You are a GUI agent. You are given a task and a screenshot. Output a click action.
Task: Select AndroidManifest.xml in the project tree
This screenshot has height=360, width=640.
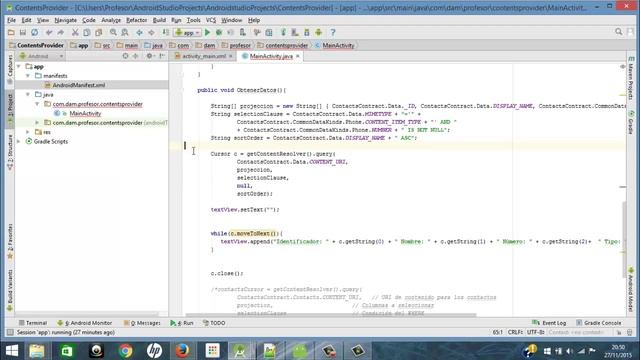(78, 85)
